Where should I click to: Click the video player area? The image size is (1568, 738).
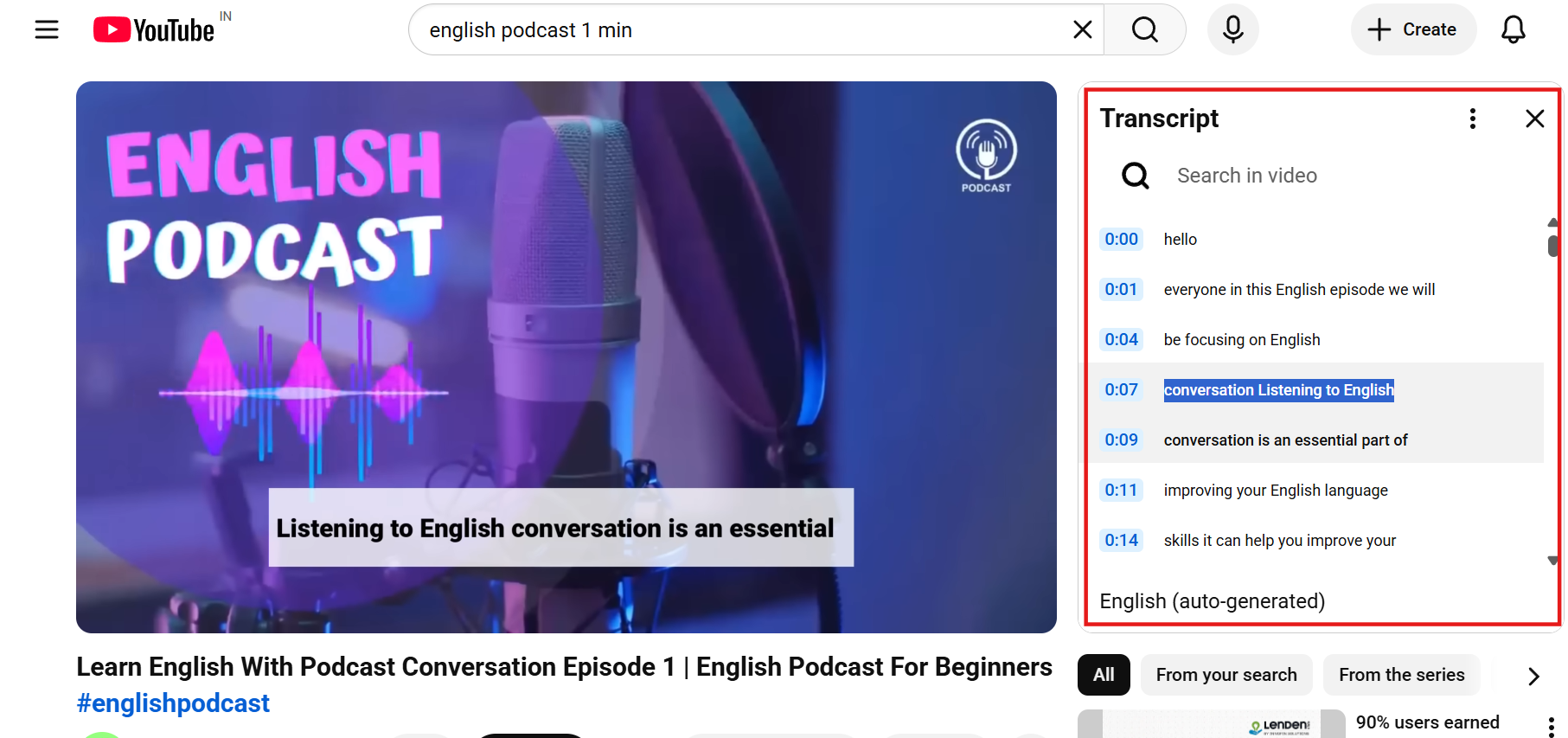tap(566, 357)
